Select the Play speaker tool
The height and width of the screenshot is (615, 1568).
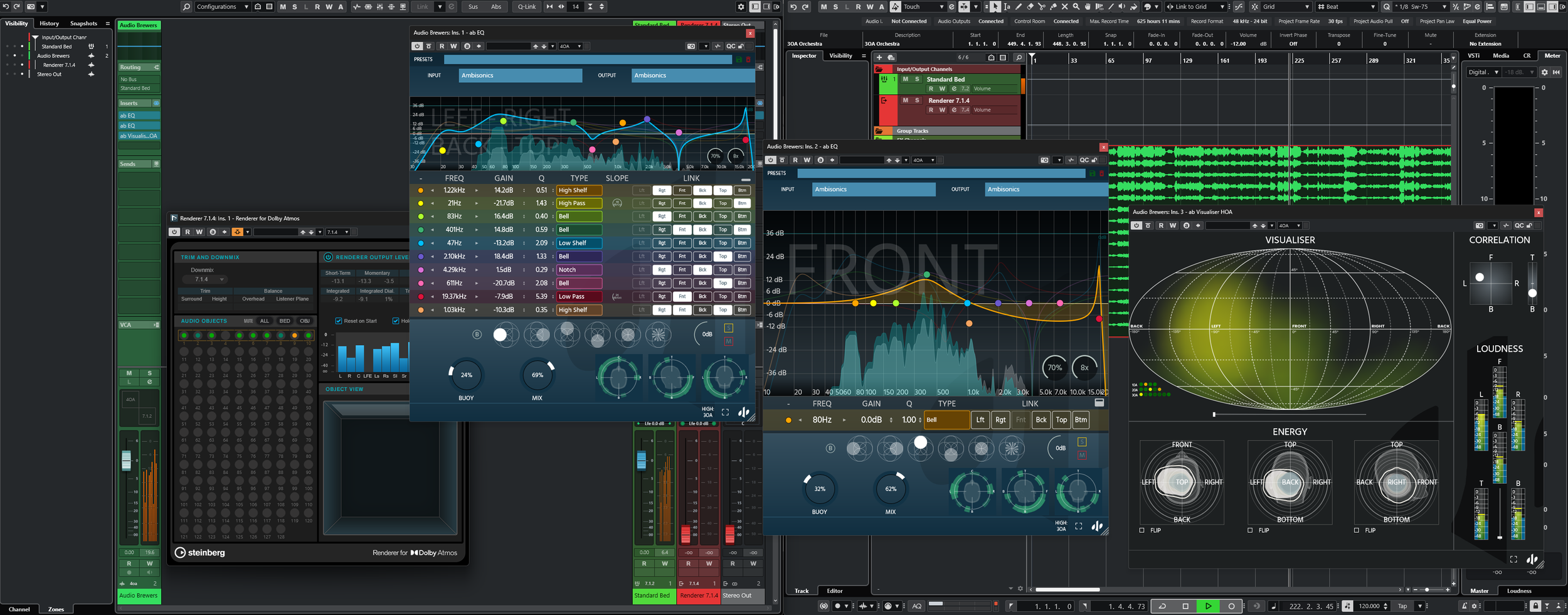(1121, 6)
